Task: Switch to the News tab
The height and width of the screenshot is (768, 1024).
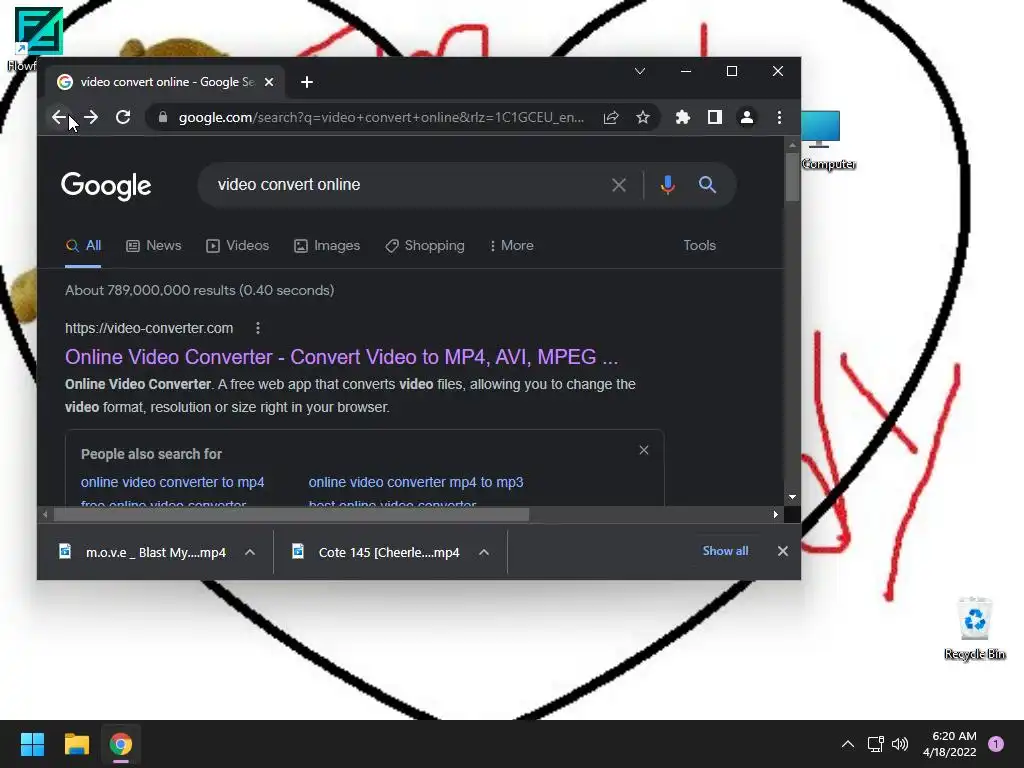Action: (153, 246)
